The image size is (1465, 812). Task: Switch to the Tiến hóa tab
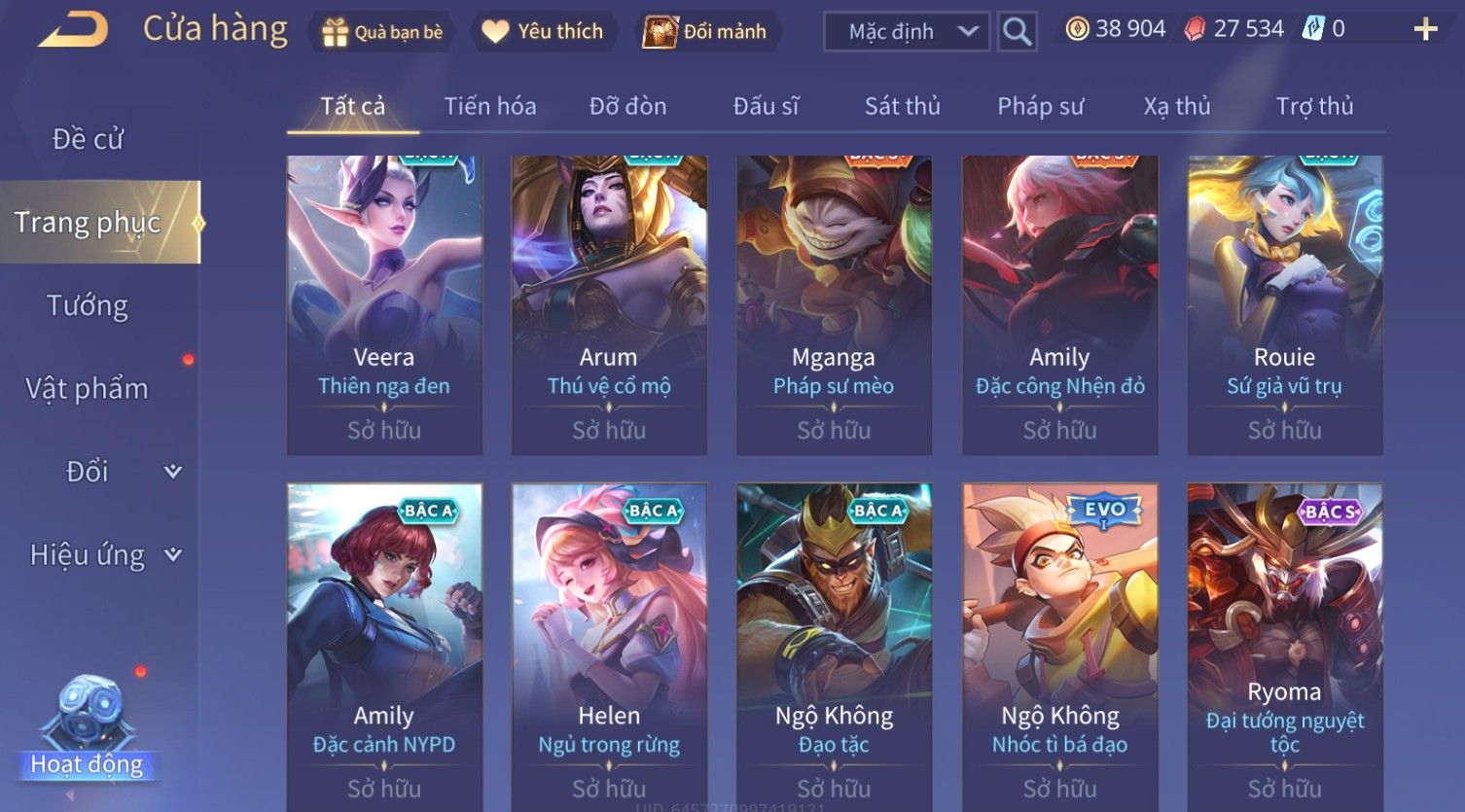490,106
